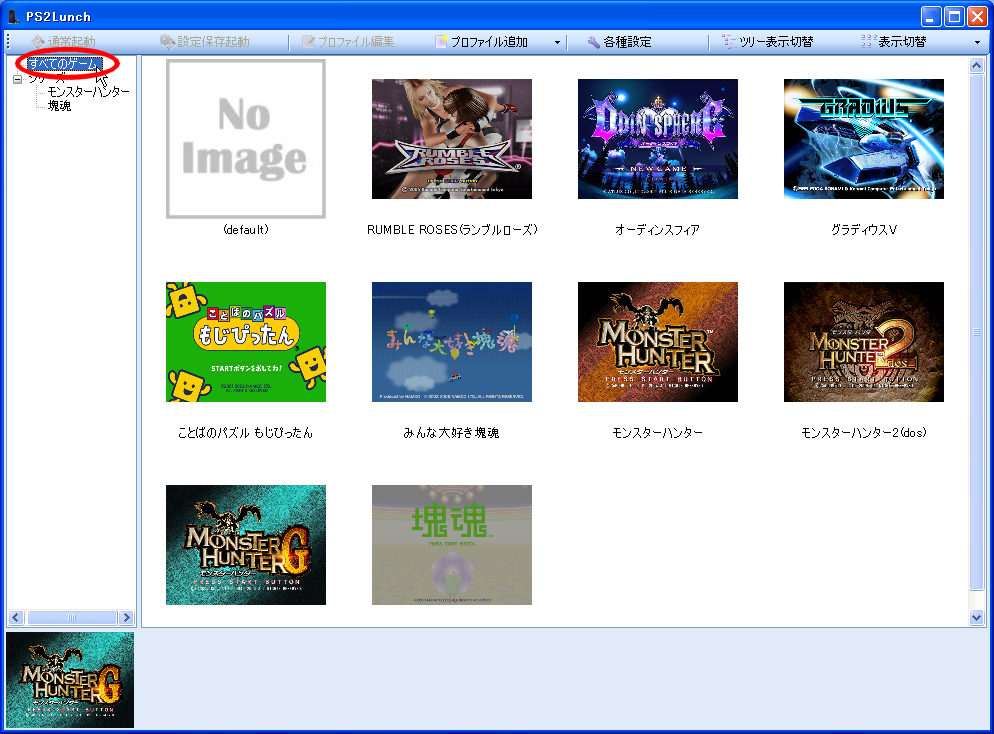Click the ツリー表示切替 tree icon
Image resolution: width=994 pixels, height=734 pixels.
[729, 42]
